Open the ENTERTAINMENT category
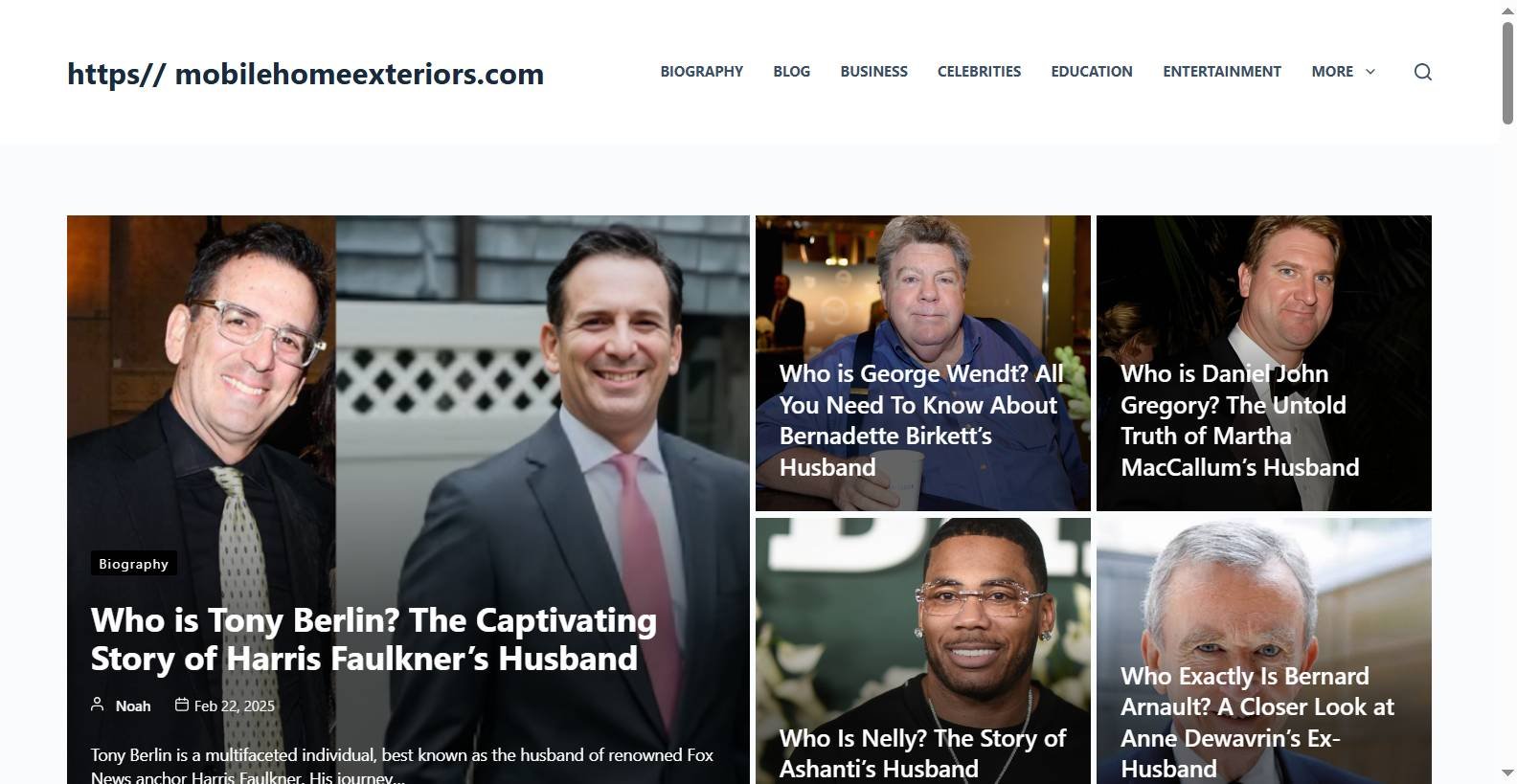The image size is (1517, 784). [x=1222, y=72]
